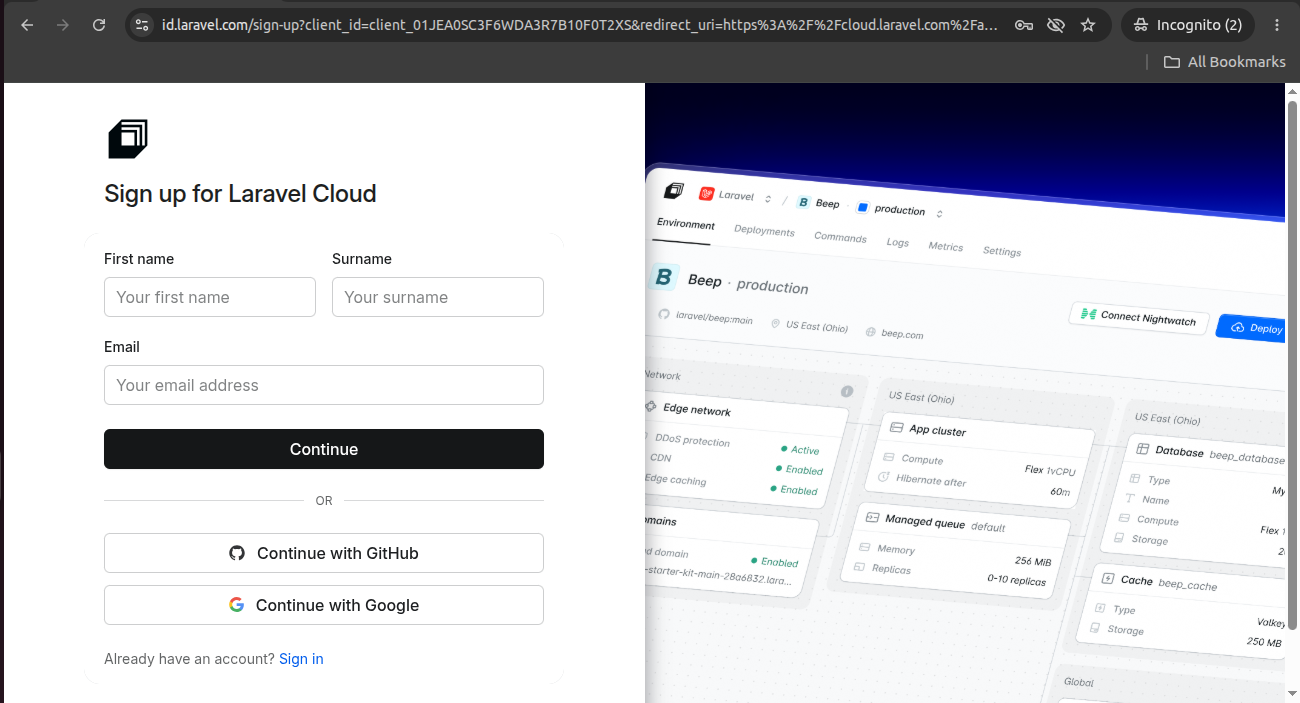Viewport: 1300px width, 703px height.
Task: Bookmark this page with the star icon
Action: click(x=1088, y=25)
